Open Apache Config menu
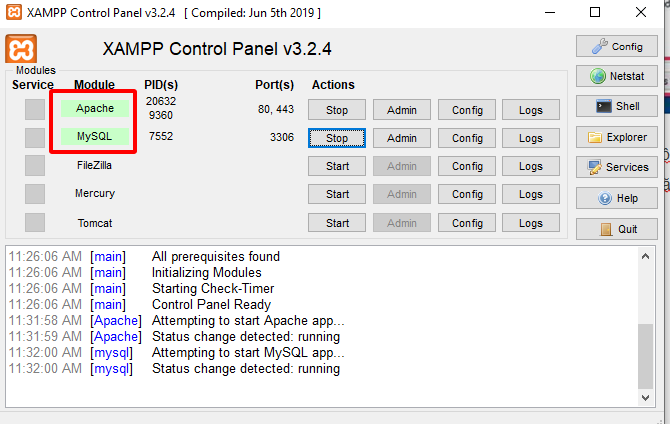Screen dimensions: 670x424 467,110
